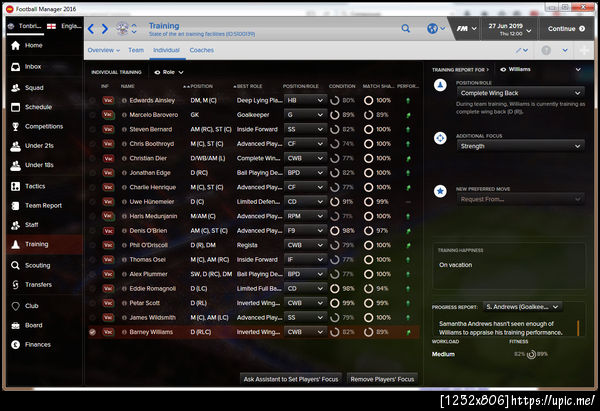Open the Staff icon in sidebar
Screen dimensions: 600x411
[15, 225]
